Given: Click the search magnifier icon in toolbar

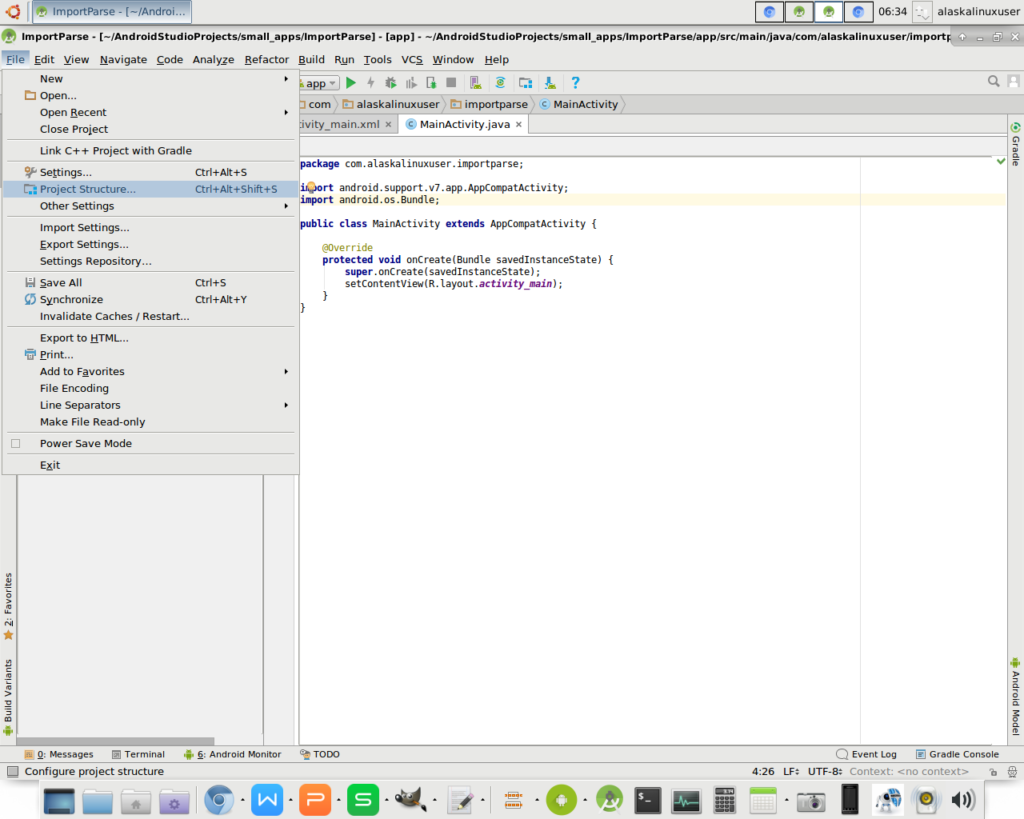Looking at the screenshot, I should click(994, 82).
